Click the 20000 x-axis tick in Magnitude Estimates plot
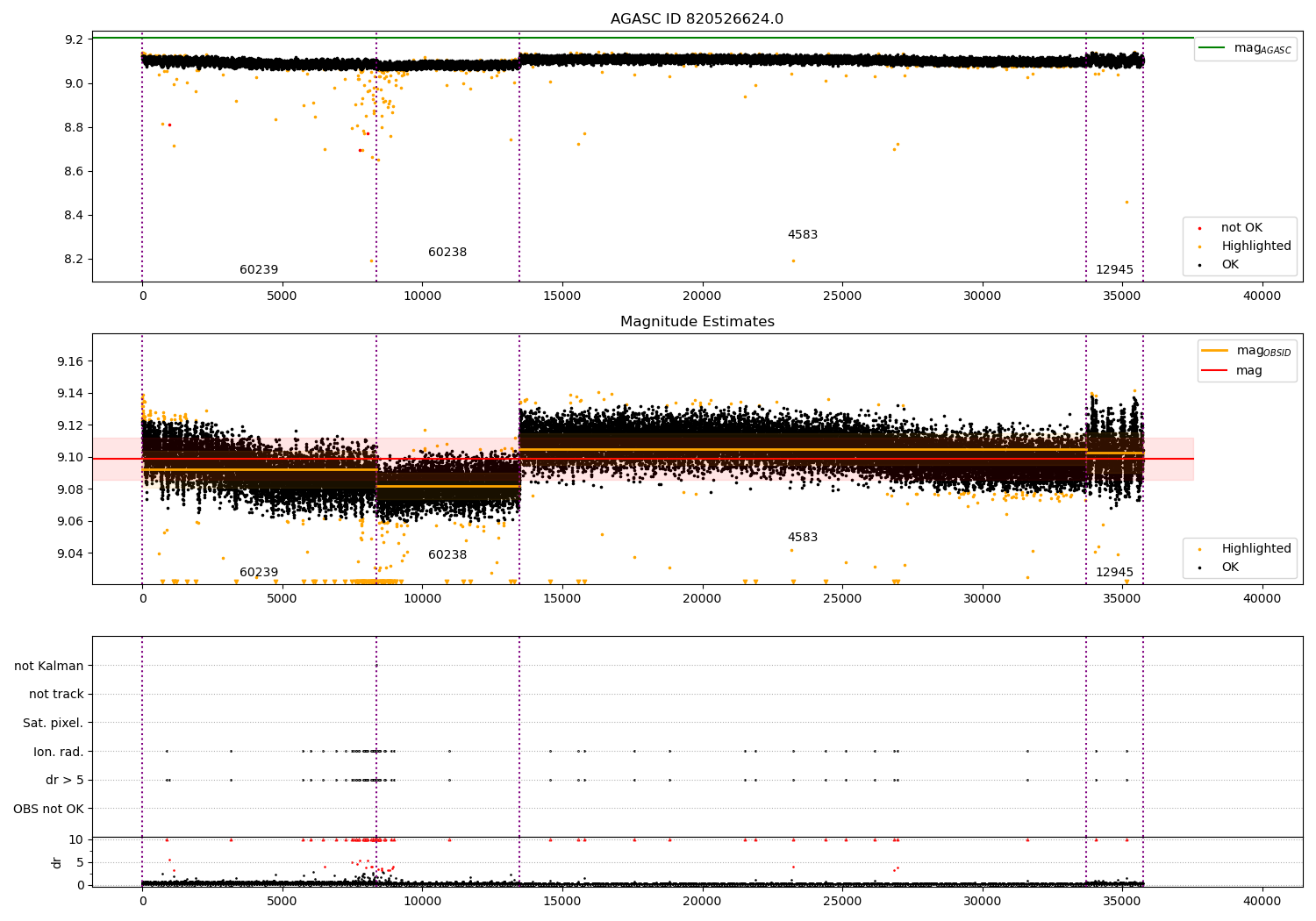The width and height of the screenshot is (1316, 921). click(x=702, y=598)
